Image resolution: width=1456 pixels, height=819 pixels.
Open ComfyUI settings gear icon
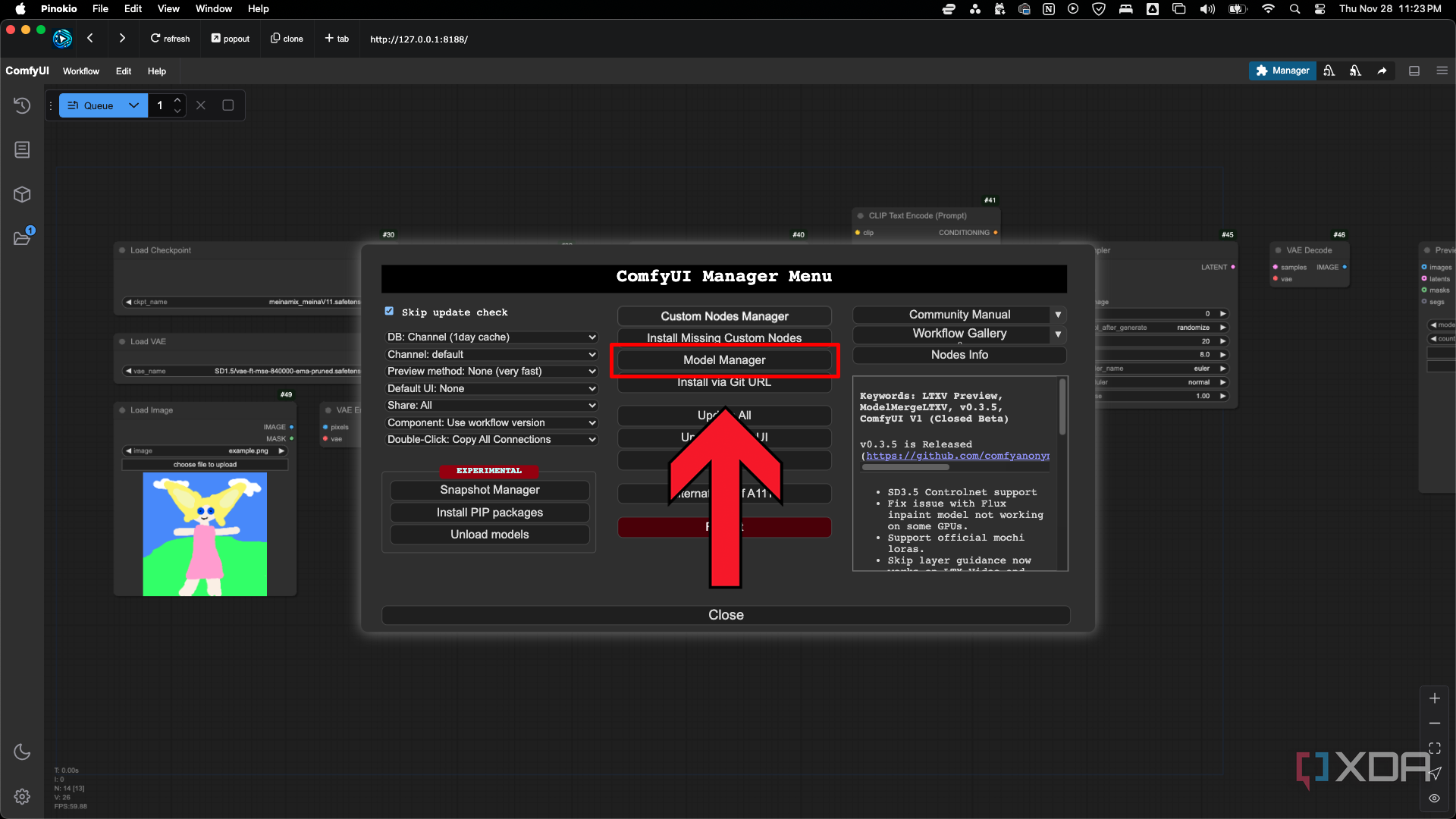[22, 796]
